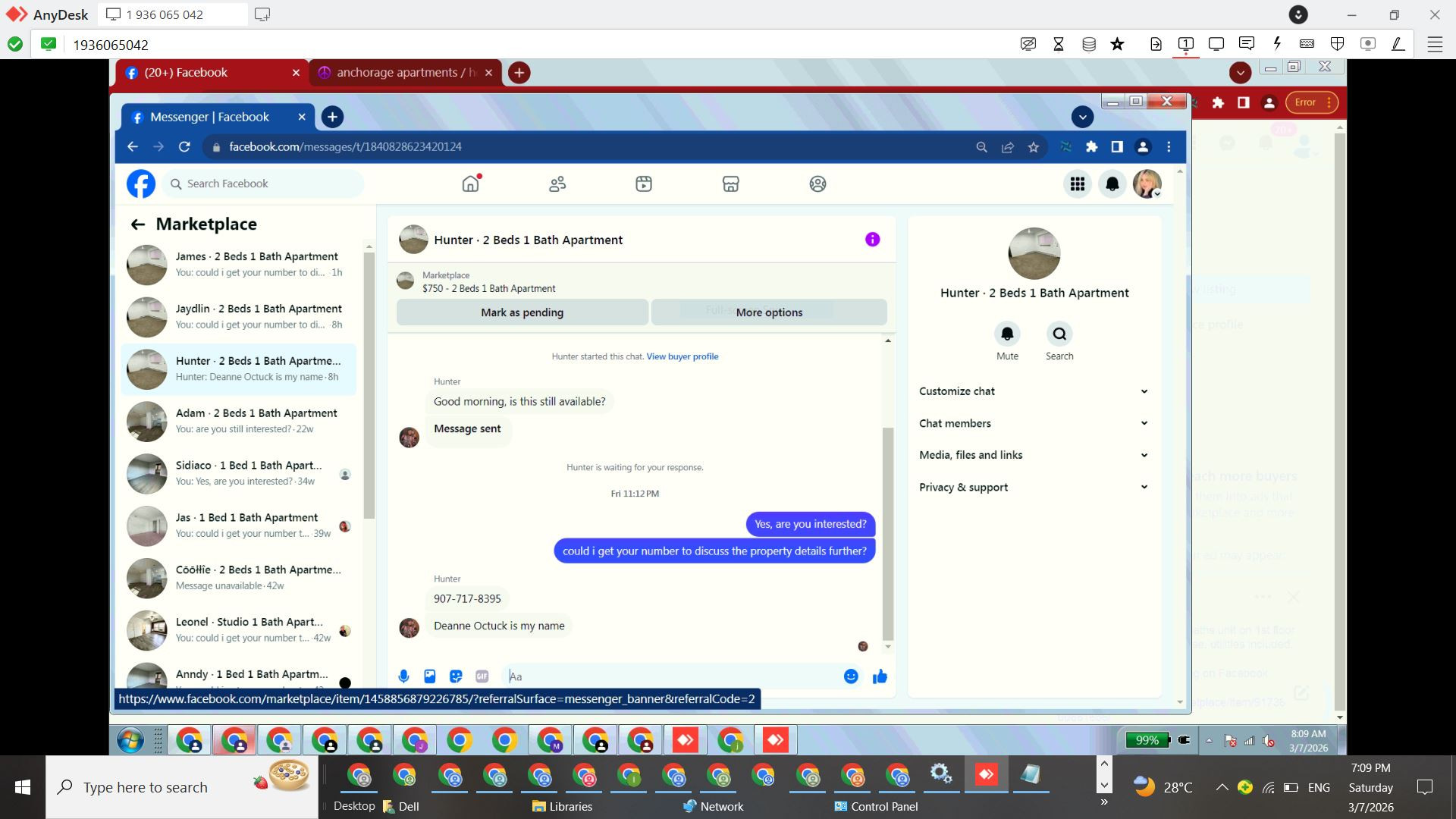Screen dimensions: 1456x819
Task: Switch to the (20+) Facebook tab
Action: tap(213, 73)
